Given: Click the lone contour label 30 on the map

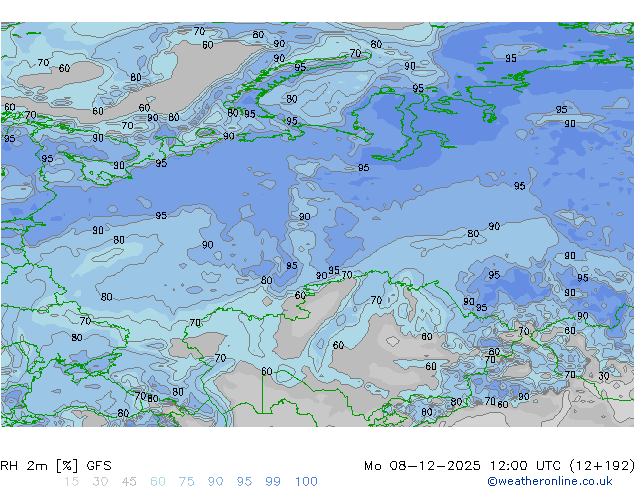Looking at the screenshot, I should click(x=604, y=376).
